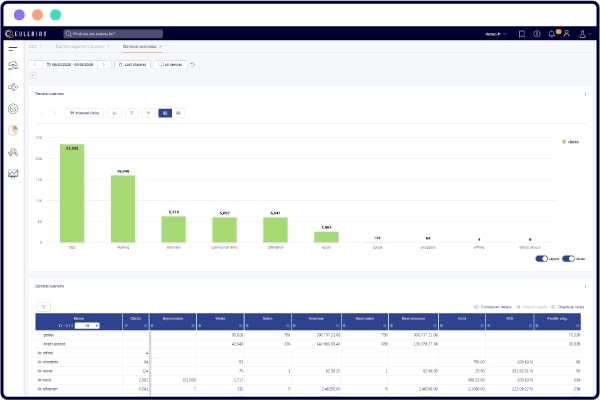Select the General overview breadcrumb tab
This screenshot has width=600, height=400.
[142, 47]
